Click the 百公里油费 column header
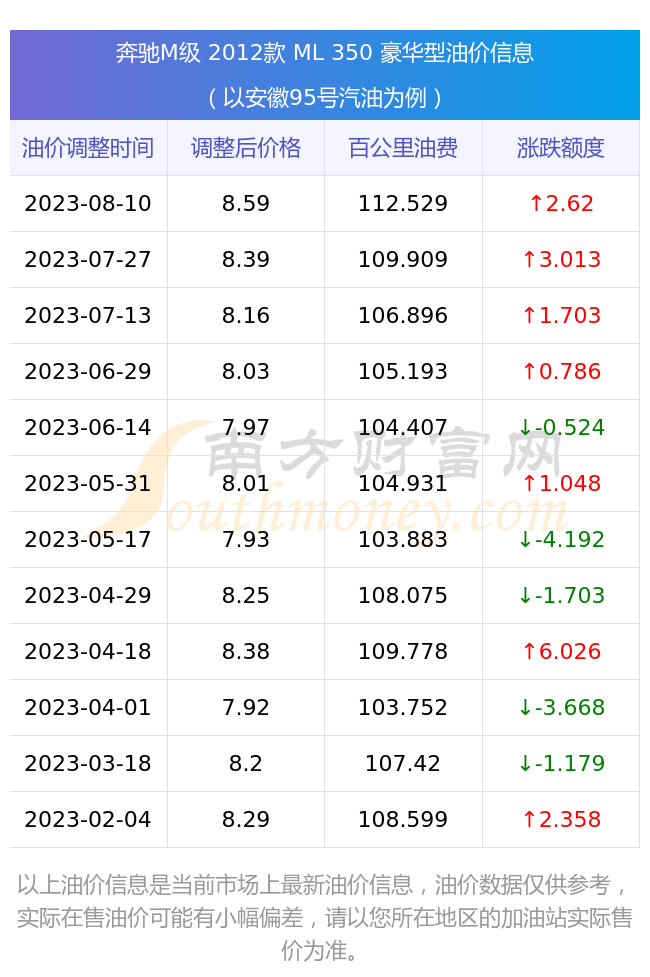This screenshot has height=977, width=650. (403, 148)
